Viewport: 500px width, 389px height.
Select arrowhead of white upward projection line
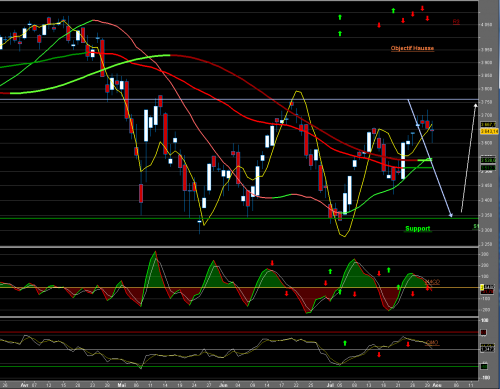[476, 106]
